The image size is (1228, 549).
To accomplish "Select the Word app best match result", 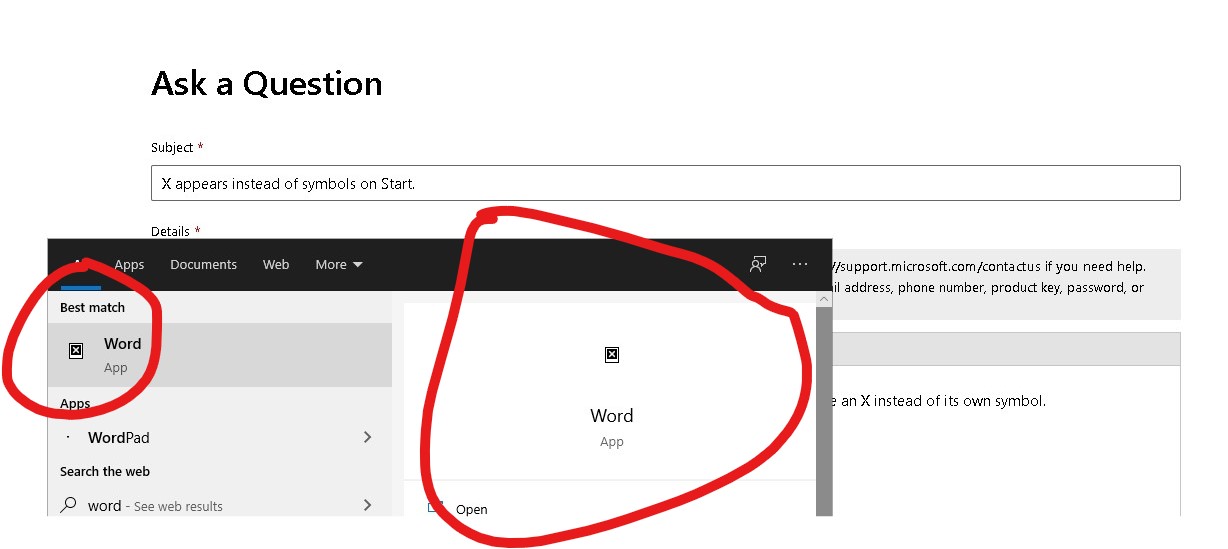I will (220, 355).
